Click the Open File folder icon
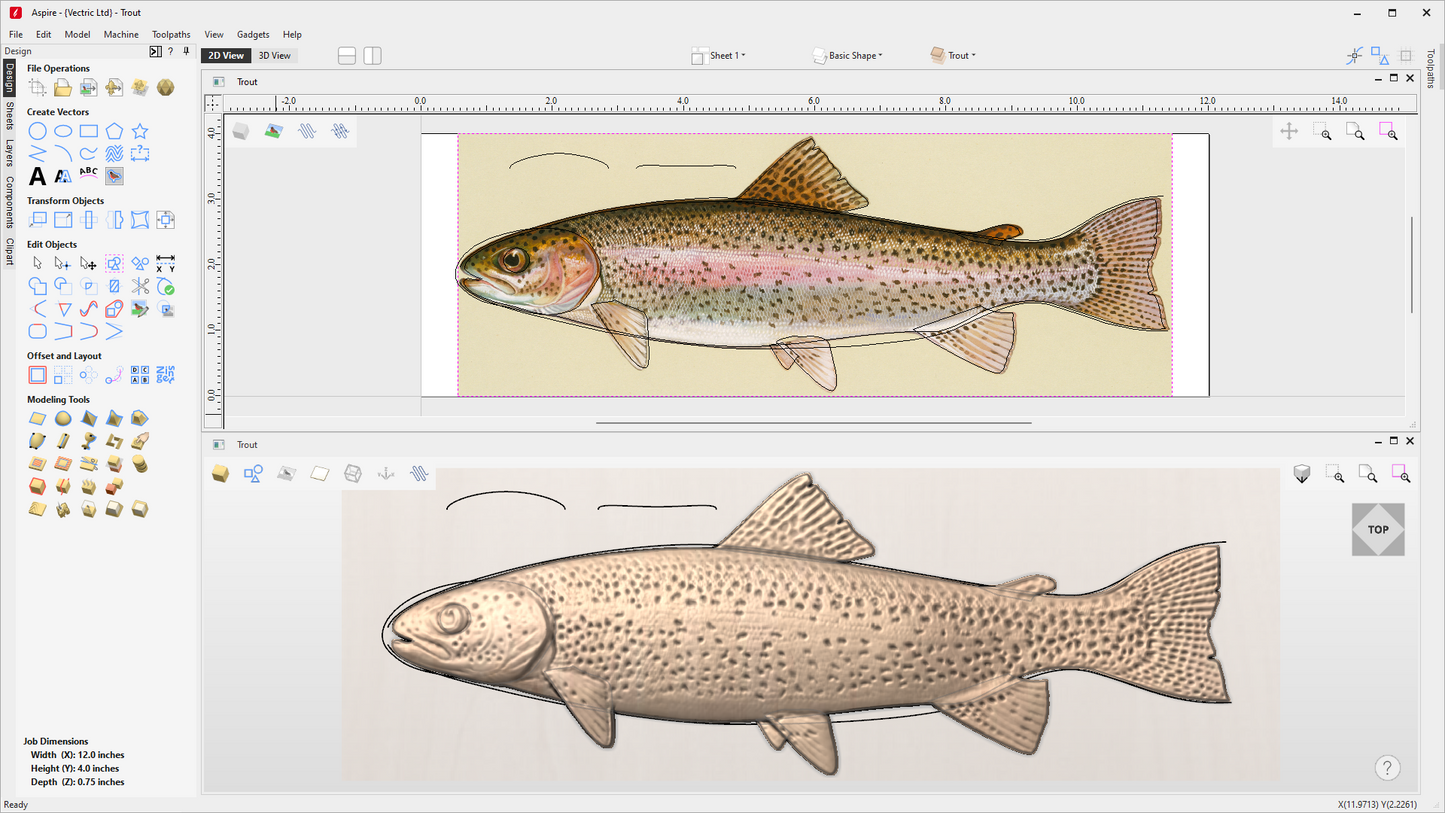Screen dimensions: 1445x813 click(63, 88)
